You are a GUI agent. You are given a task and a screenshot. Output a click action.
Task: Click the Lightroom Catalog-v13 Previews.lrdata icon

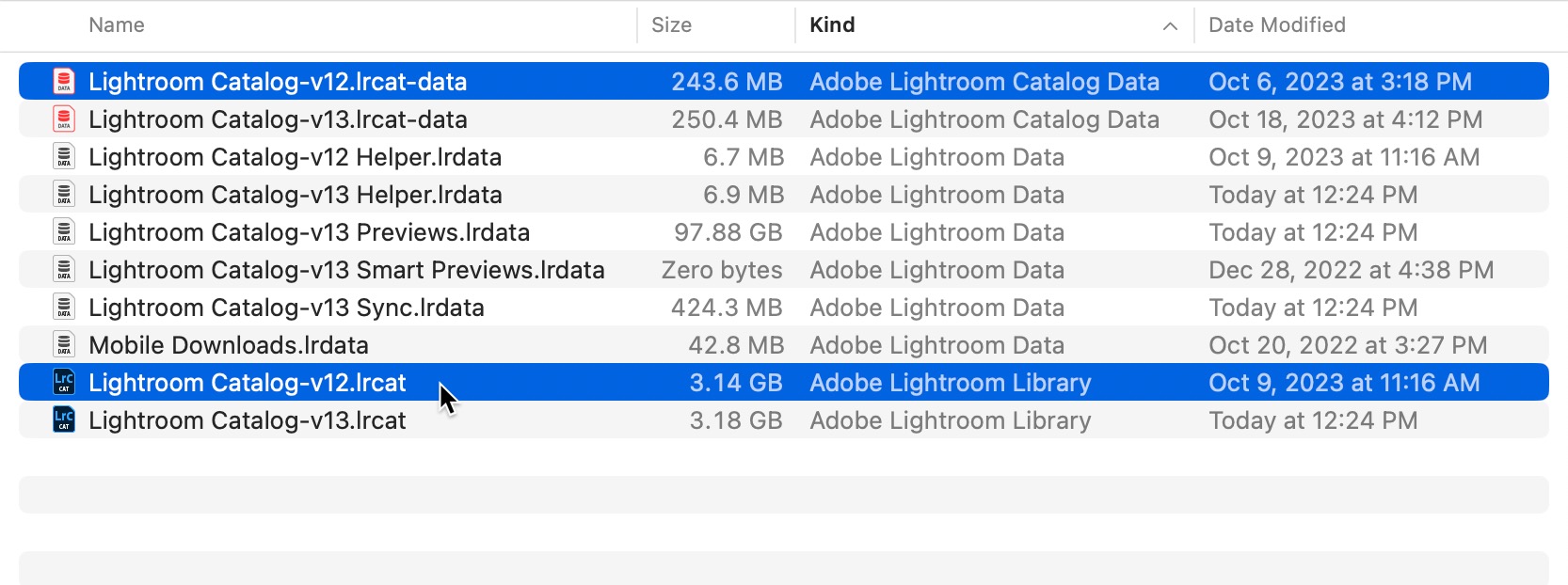(x=63, y=232)
